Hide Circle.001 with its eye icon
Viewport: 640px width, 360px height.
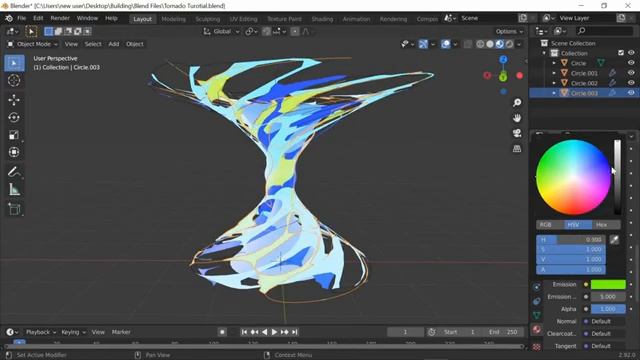(631, 73)
